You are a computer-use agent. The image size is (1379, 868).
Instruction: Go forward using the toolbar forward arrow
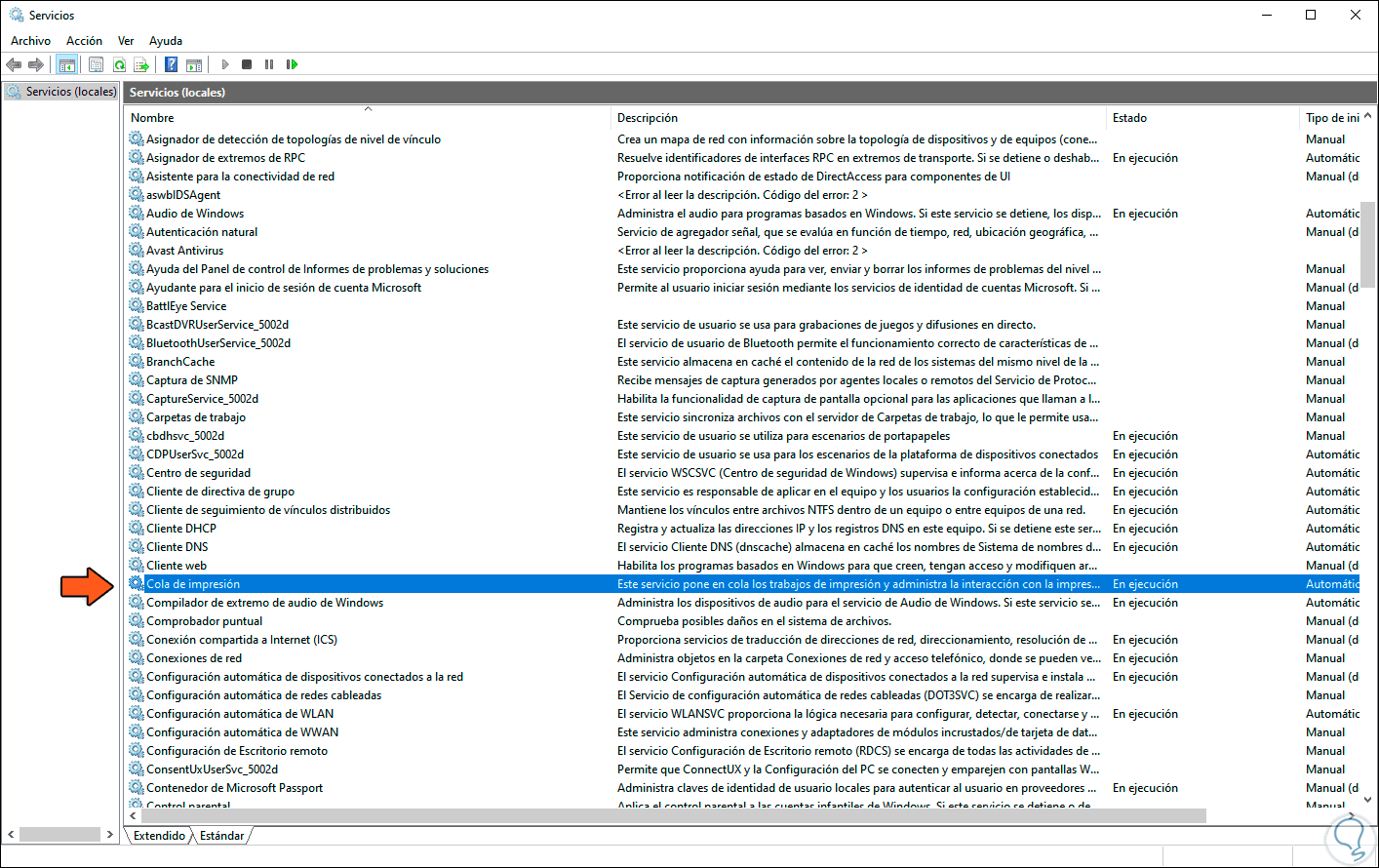click(x=36, y=64)
